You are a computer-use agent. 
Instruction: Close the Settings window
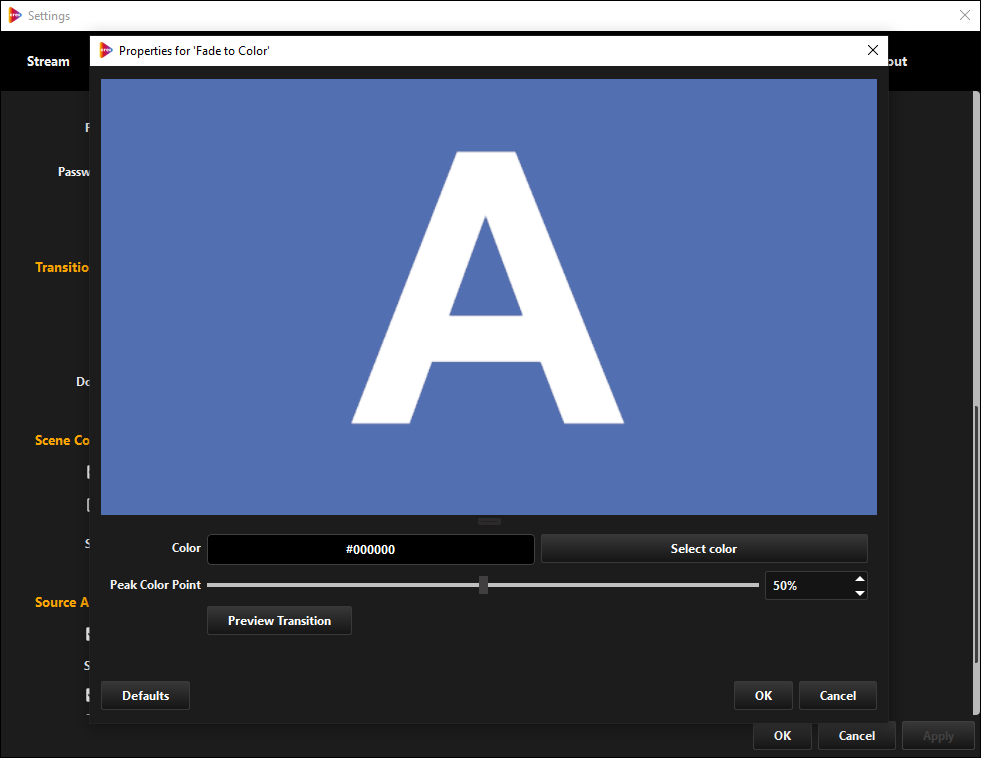click(x=964, y=16)
